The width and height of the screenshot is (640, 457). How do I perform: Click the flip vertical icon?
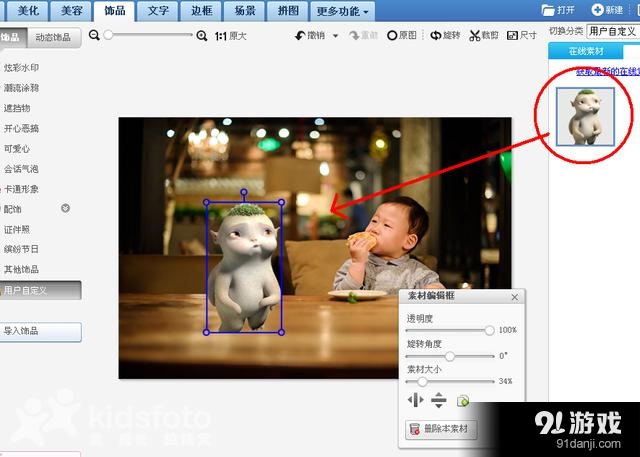439,400
